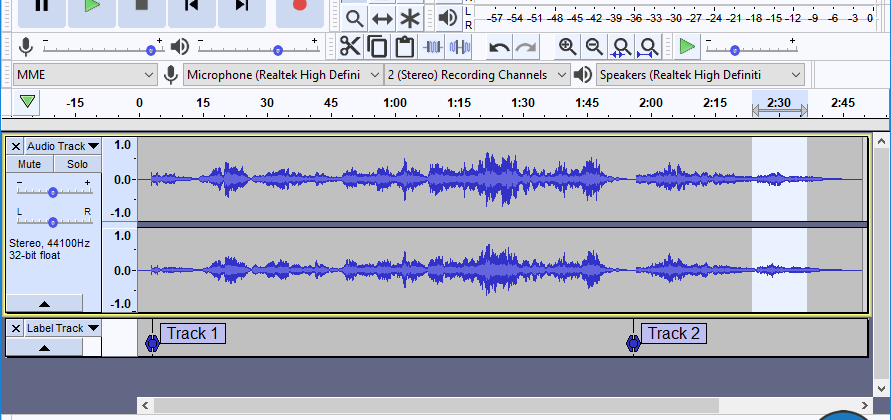Select the Time Shift tool
Screen dimensions: 891x420
382,18
